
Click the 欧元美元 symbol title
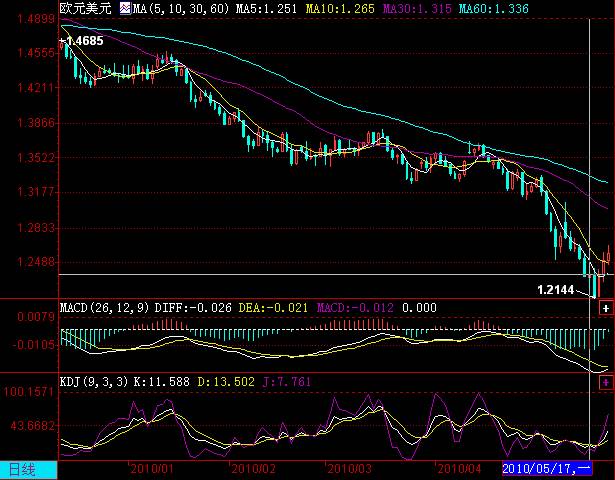click(86, 8)
